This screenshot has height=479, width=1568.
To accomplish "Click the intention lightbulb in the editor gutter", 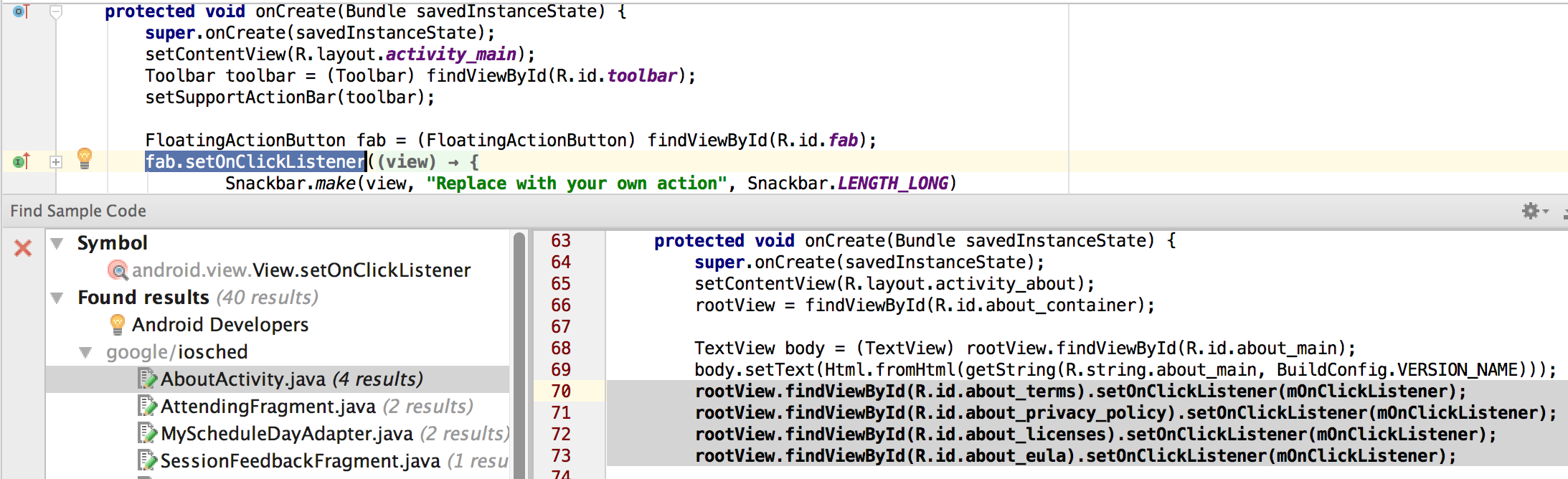I will click(85, 158).
